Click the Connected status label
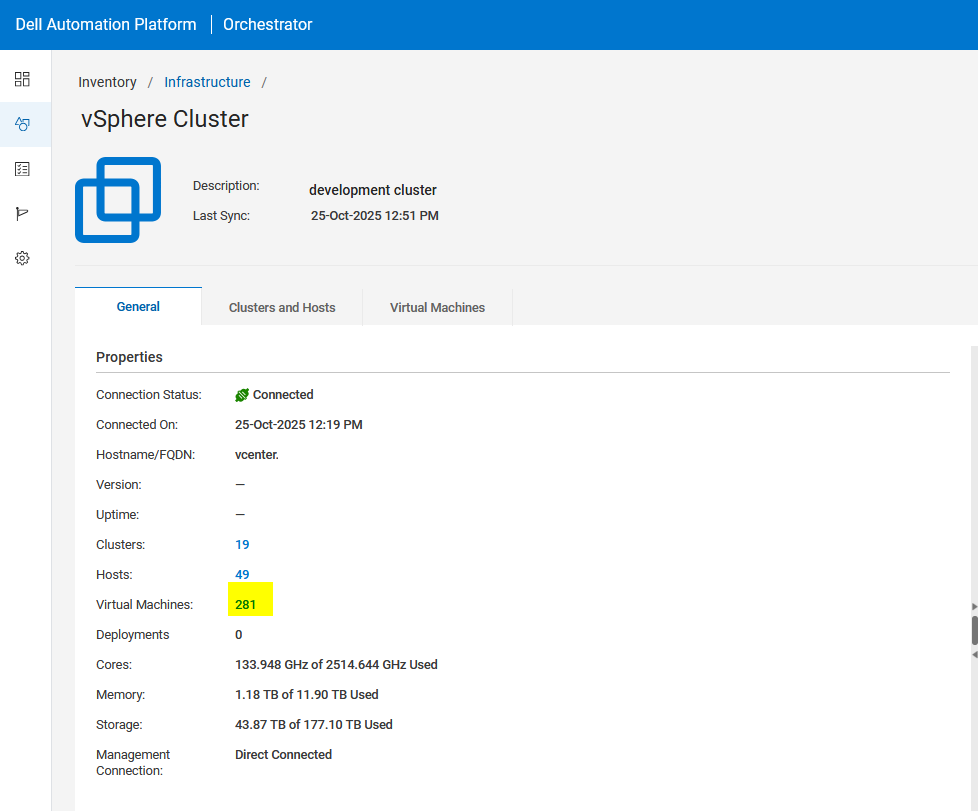The image size is (978, 811). coord(283,394)
